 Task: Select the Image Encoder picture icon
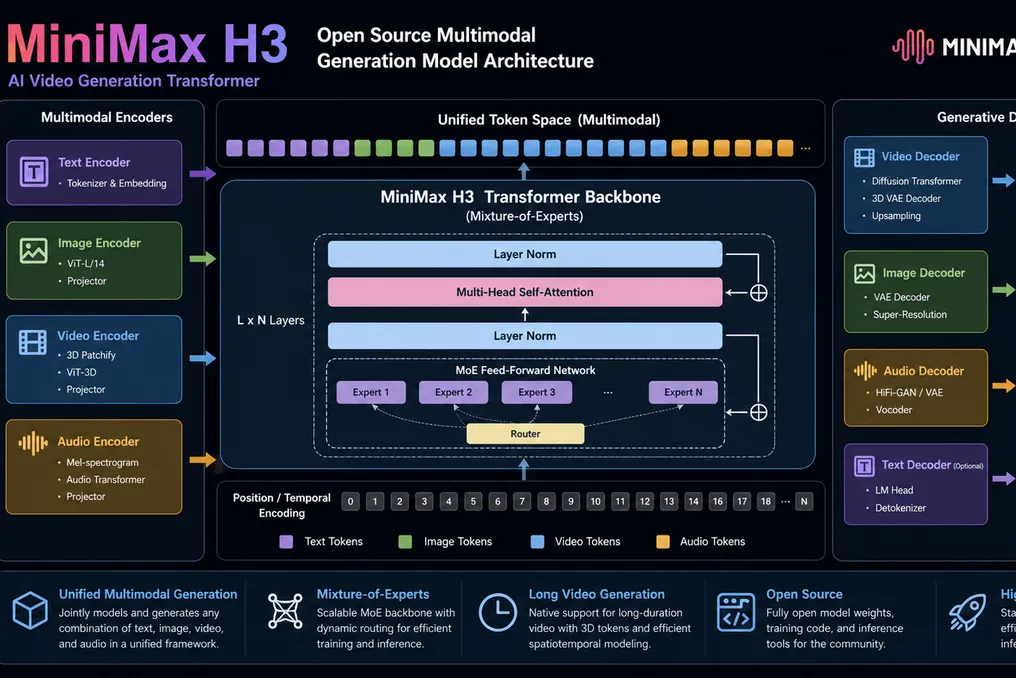pyautogui.click(x=34, y=251)
